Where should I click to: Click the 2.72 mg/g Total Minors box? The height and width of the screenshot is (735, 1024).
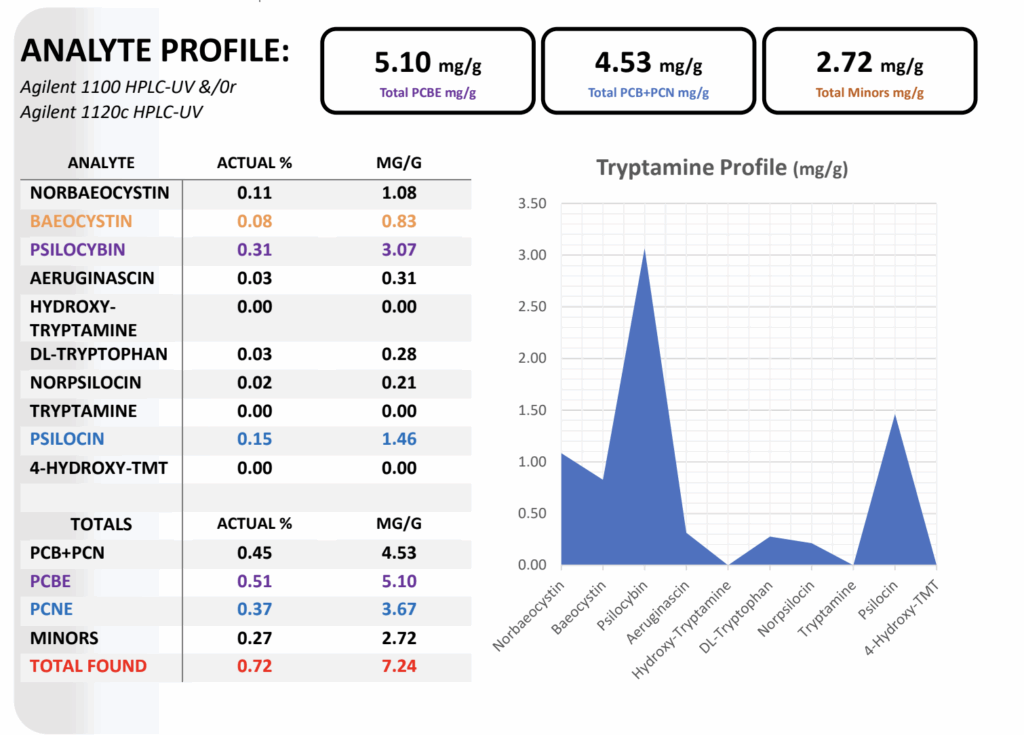click(x=869, y=71)
